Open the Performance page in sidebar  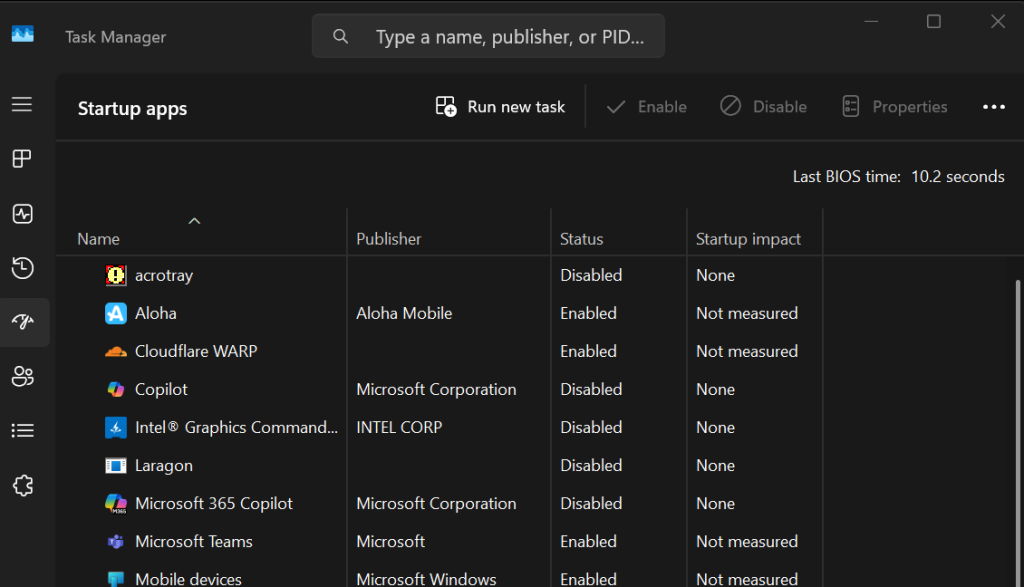point(22,214)
